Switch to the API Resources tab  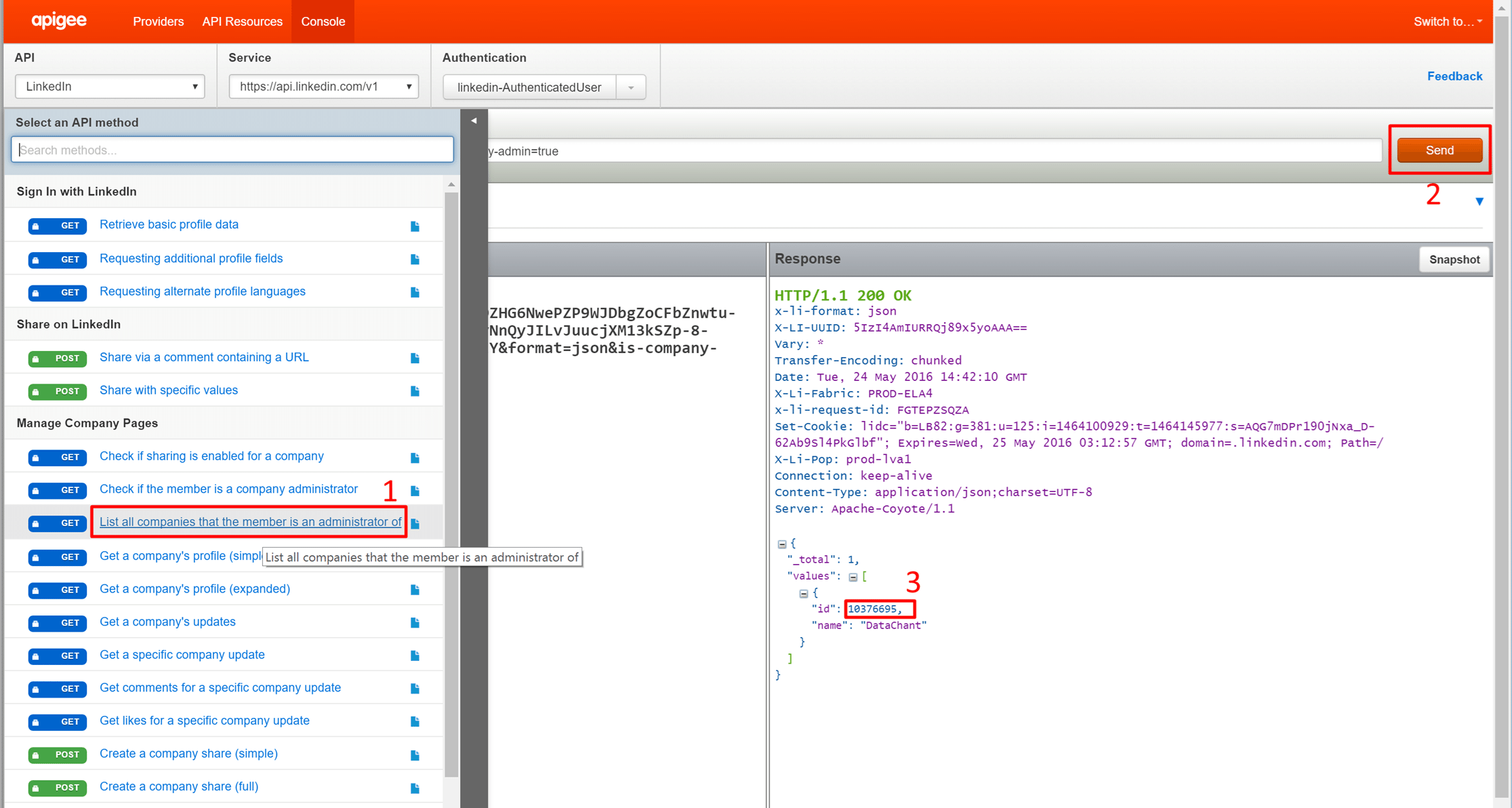[x=242, y=22]
